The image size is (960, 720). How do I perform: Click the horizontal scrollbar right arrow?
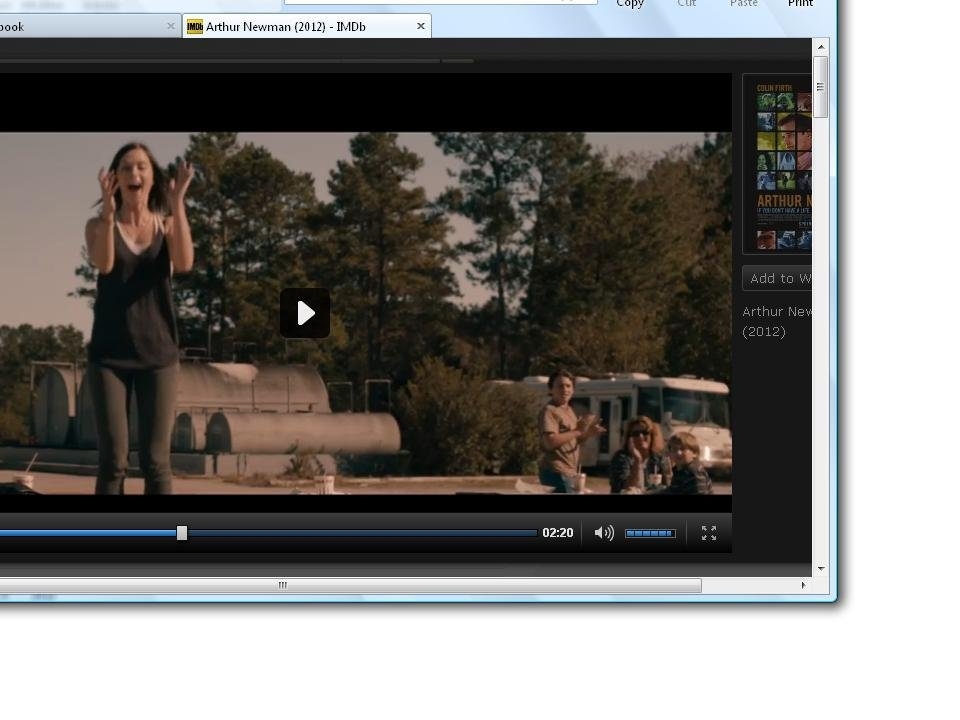tap(803, 585)
